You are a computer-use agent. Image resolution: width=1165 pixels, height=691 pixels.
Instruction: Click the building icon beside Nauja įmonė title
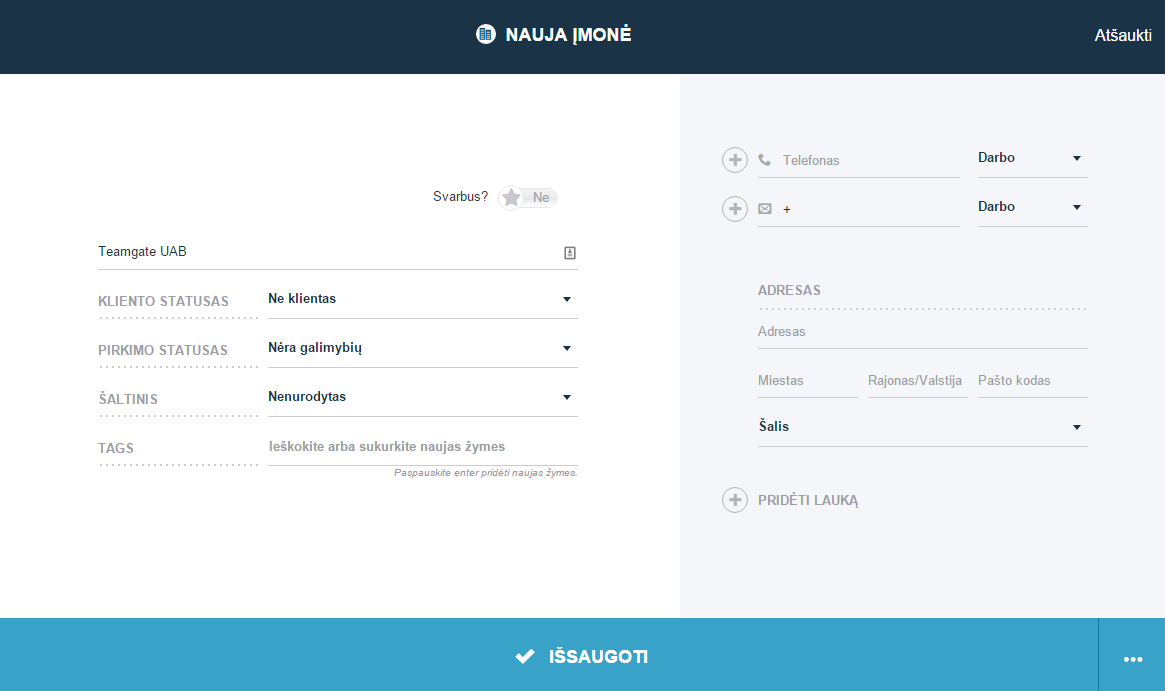click(x=485, y=34)
